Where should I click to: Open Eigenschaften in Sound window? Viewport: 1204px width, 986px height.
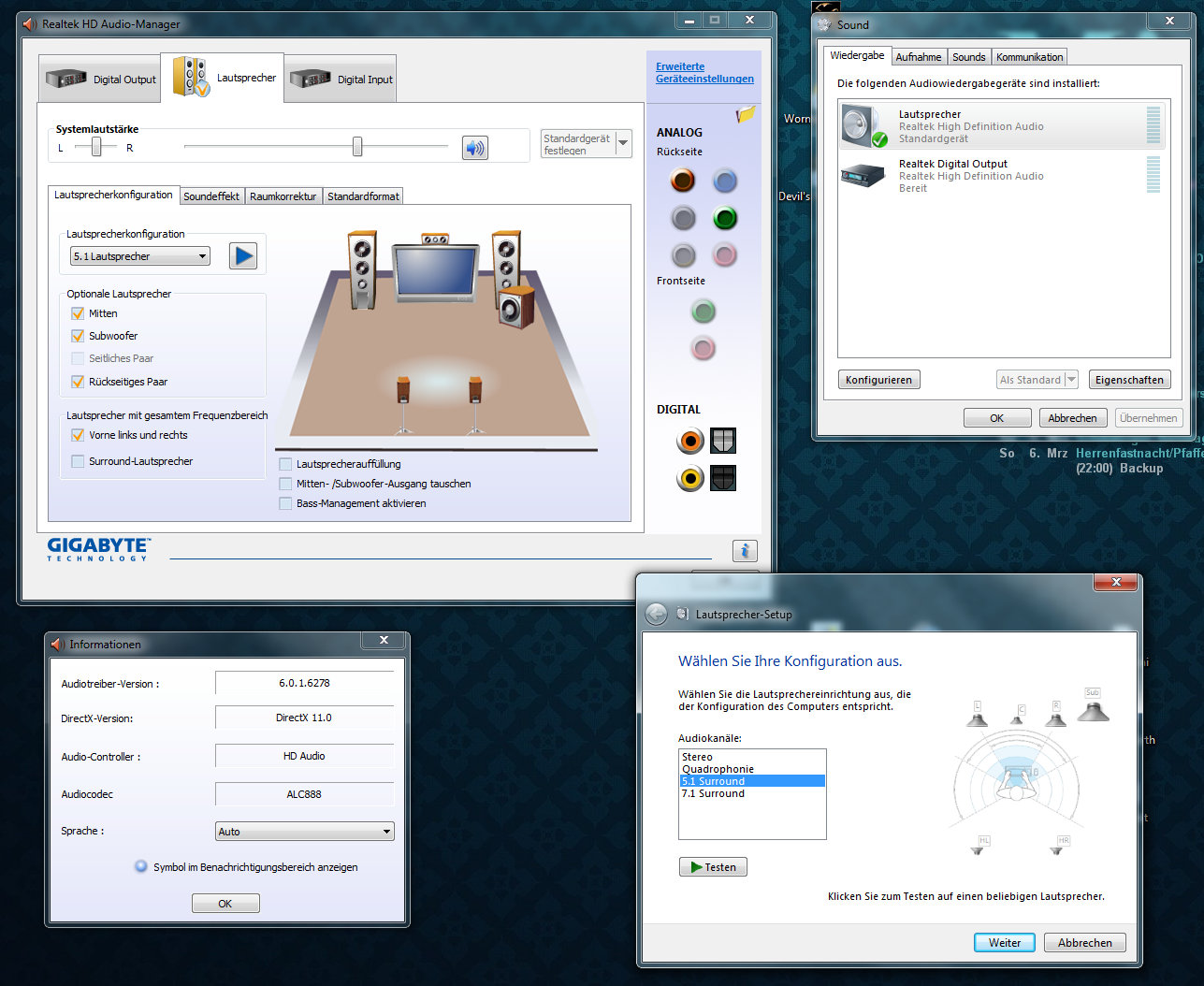point(1129,380)
